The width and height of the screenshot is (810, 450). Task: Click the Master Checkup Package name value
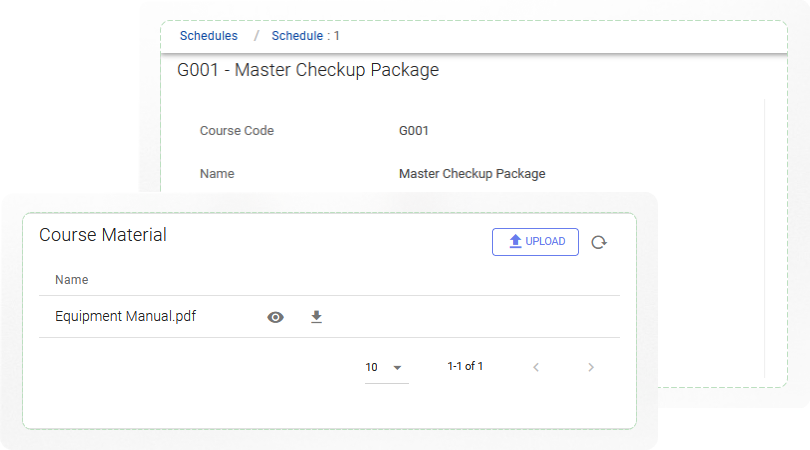coord(472,174)
